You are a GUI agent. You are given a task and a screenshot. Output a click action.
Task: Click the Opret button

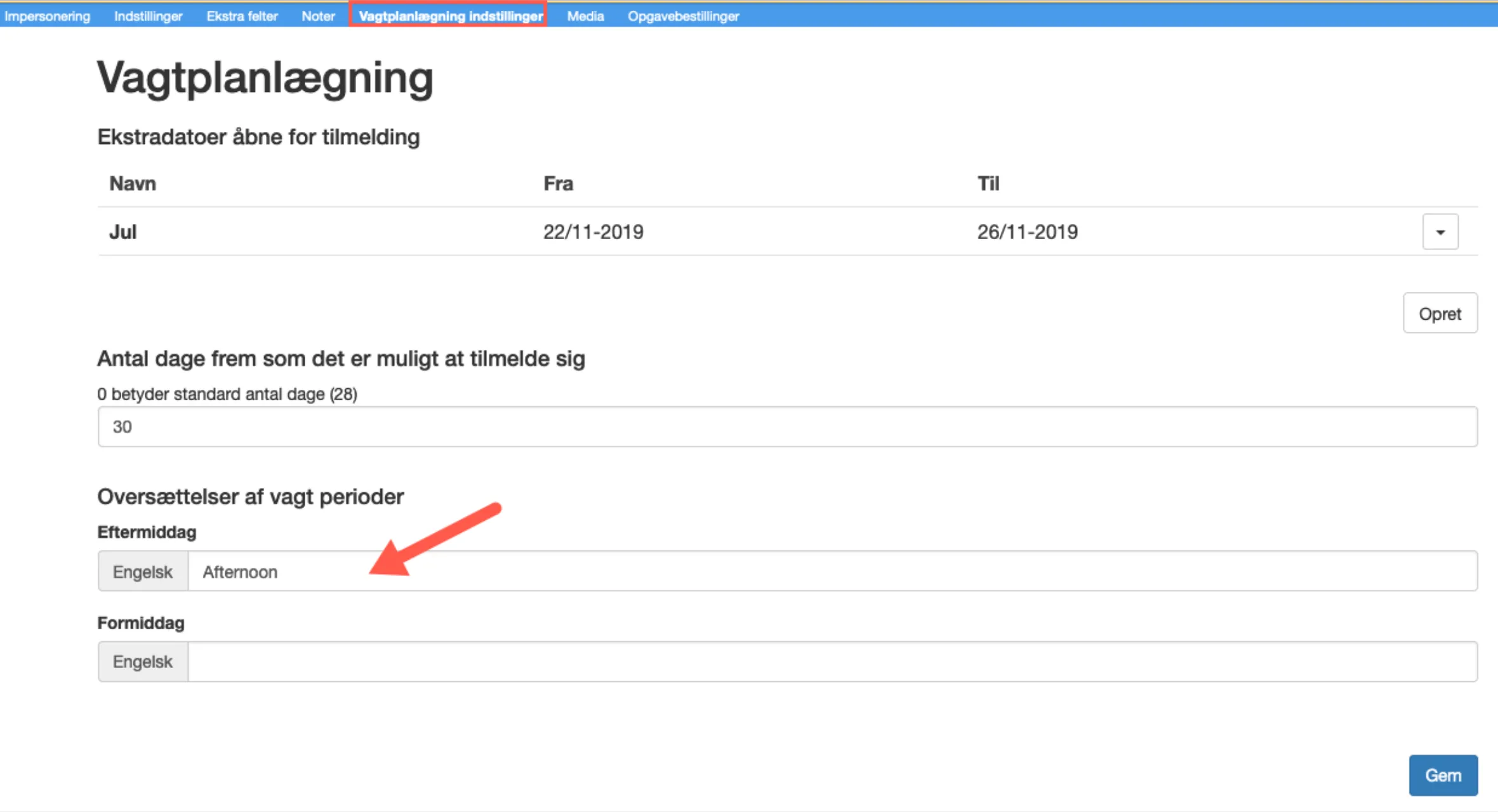tap(1440, 313)
